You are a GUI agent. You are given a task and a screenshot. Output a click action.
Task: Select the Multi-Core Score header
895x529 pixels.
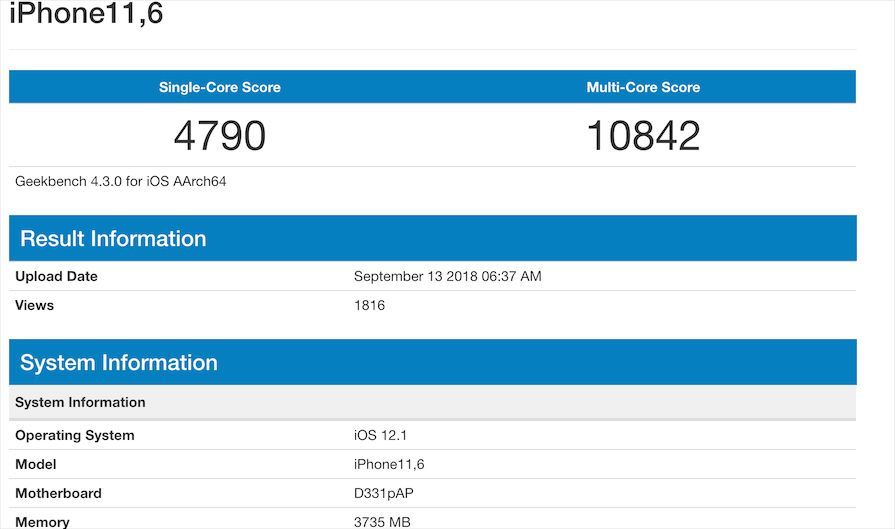coord(643,87)
